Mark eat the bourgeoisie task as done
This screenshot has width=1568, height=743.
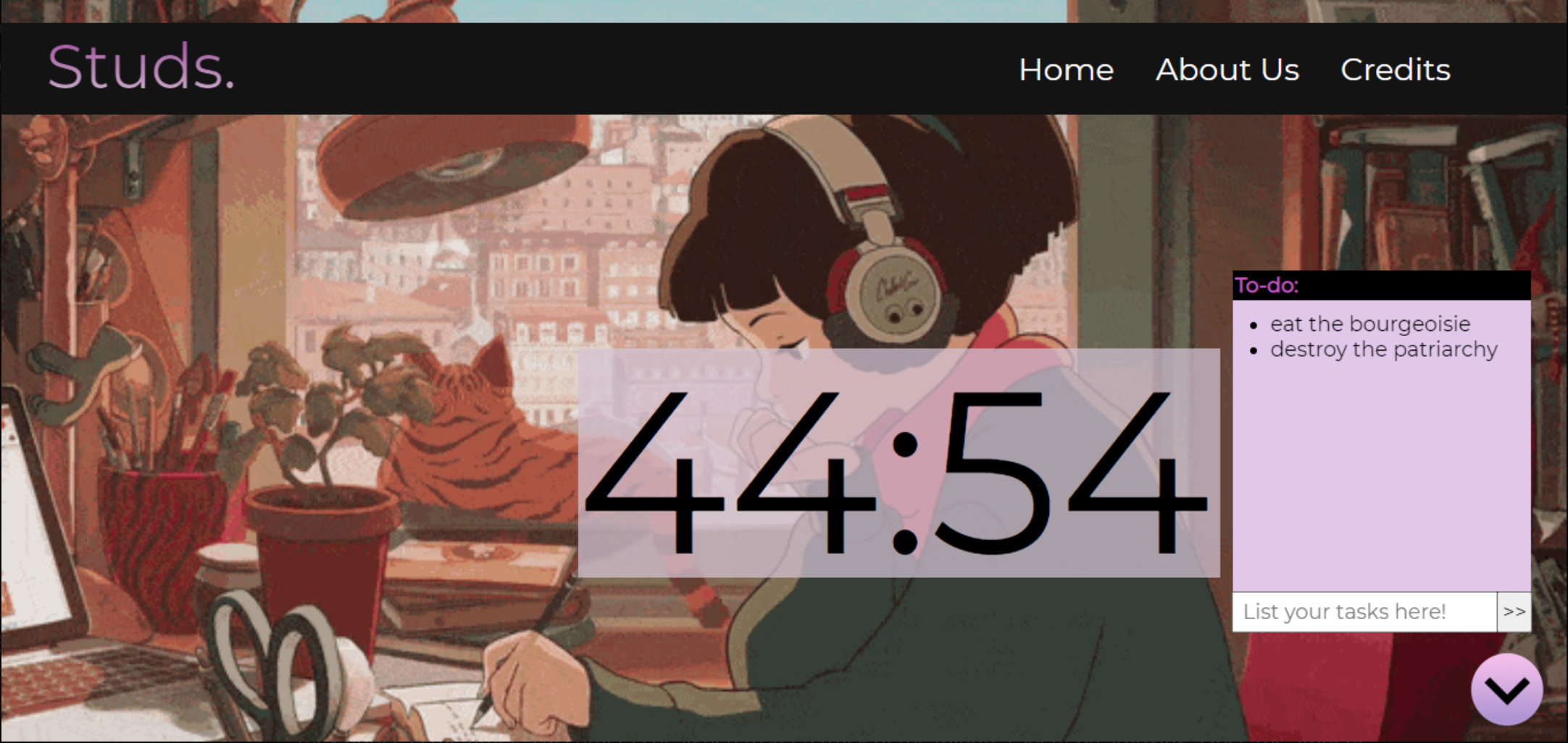pyautogui.click(x=1370, y=324)
